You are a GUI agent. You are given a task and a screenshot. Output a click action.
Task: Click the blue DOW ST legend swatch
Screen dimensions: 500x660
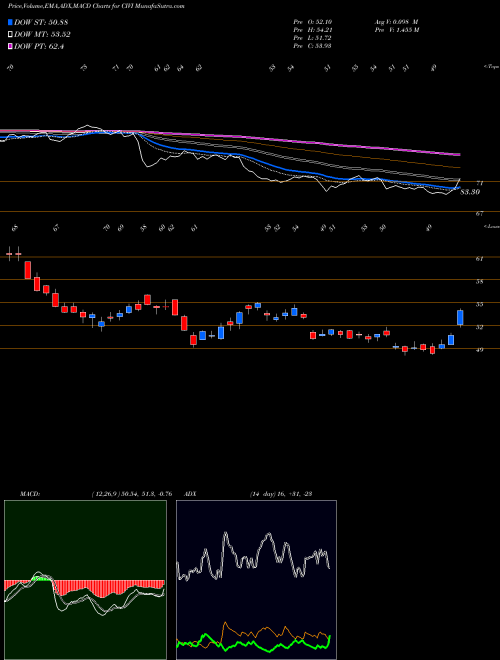(x=10, y=22)
